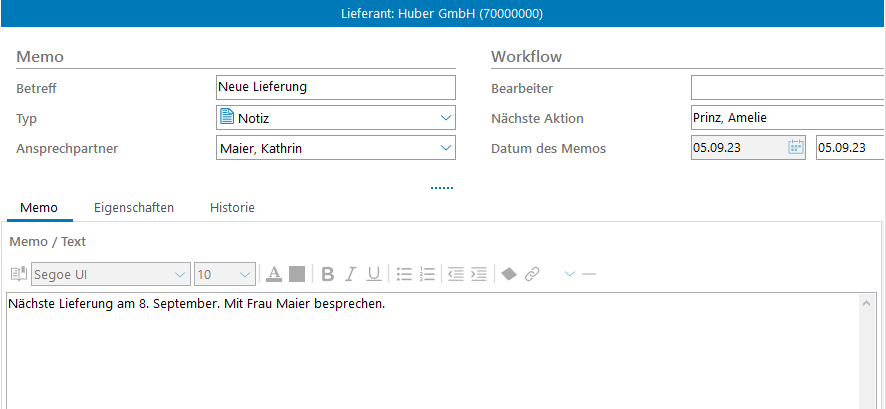
Task: Toggle bold formatting in the memo toolbar
Action: [x=327, y=274]
